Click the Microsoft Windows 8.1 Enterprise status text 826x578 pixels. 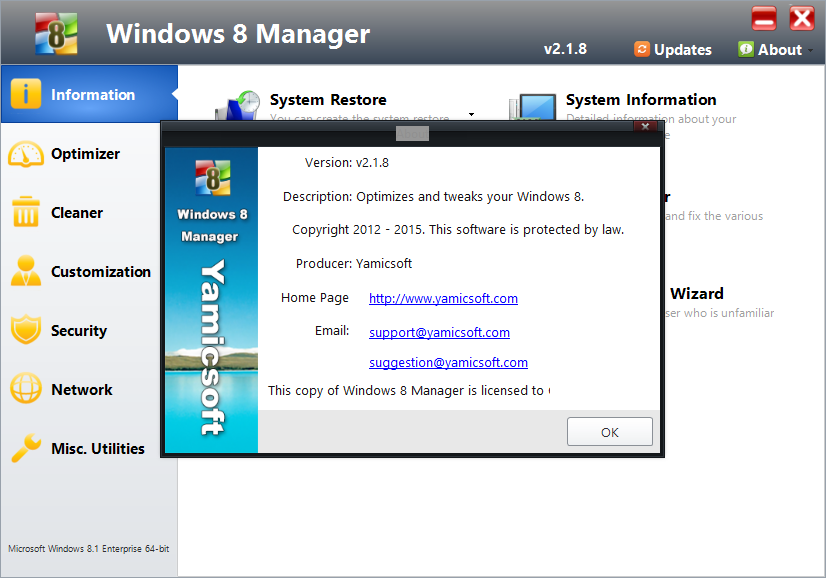coord(88,548)
